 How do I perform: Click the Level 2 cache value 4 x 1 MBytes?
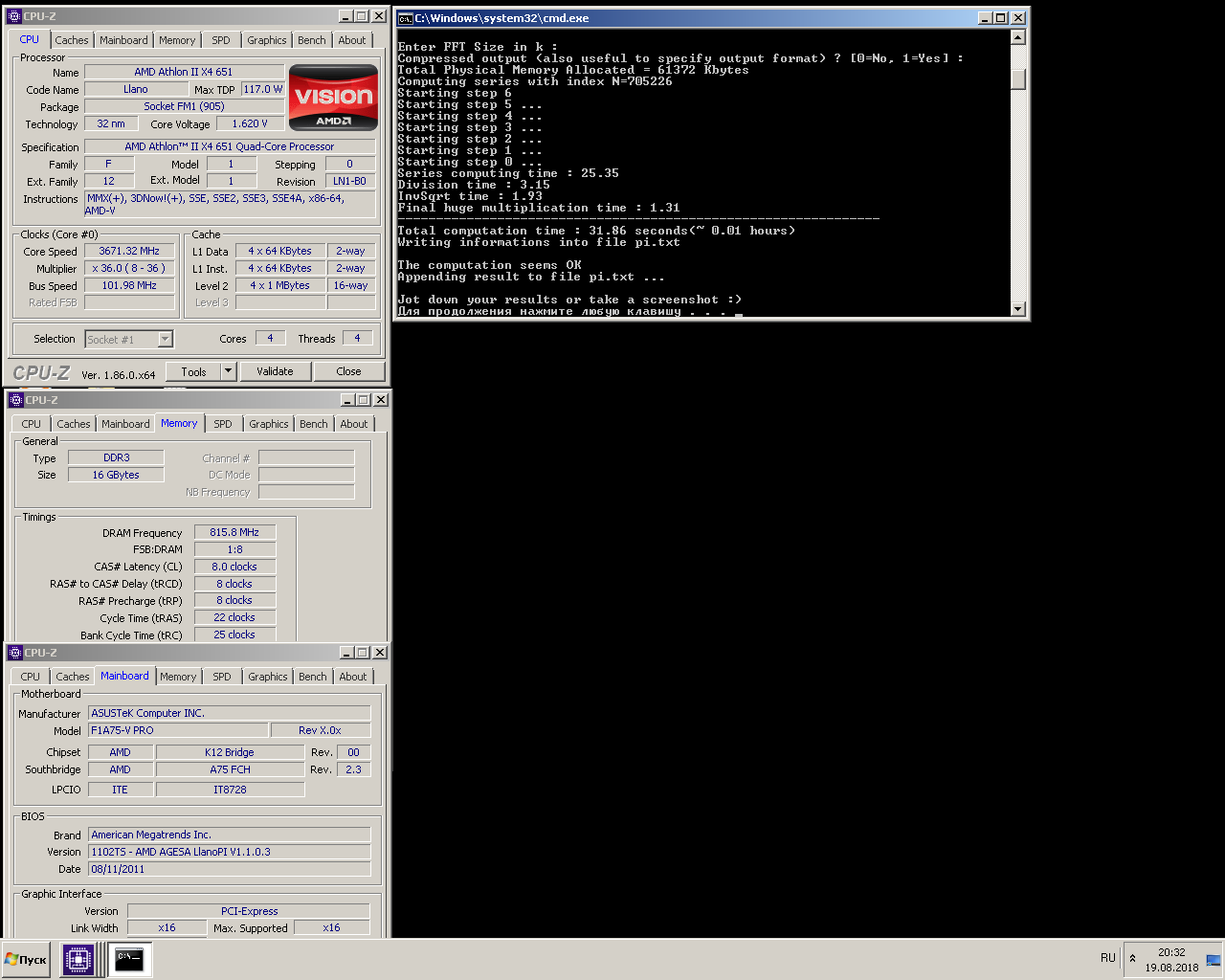click(x=279, y=285)
